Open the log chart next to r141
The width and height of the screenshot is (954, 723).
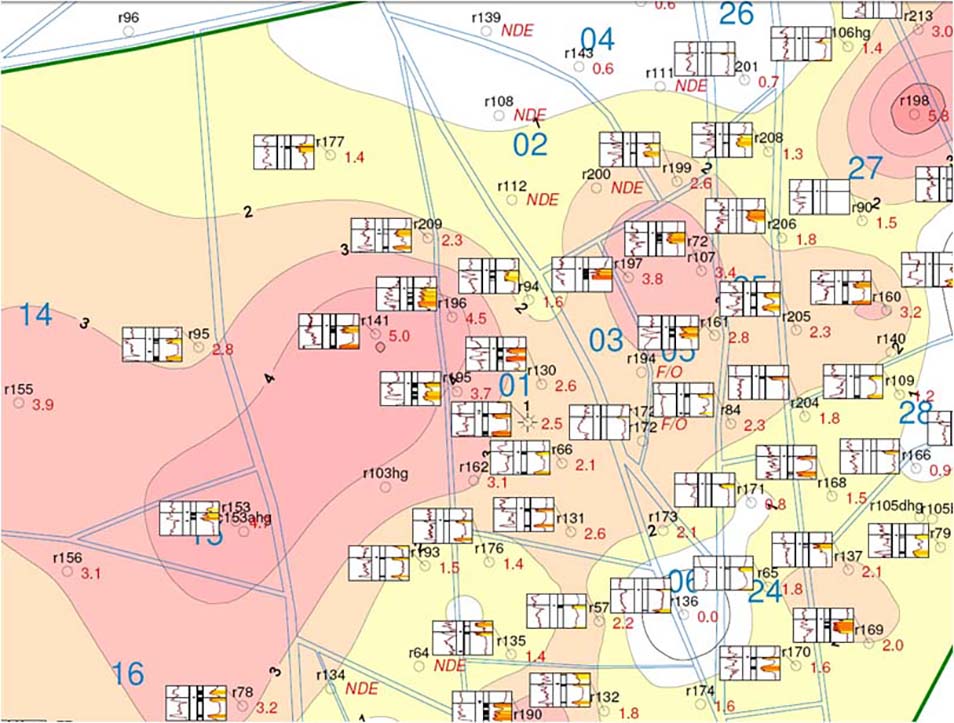(328, 332)
